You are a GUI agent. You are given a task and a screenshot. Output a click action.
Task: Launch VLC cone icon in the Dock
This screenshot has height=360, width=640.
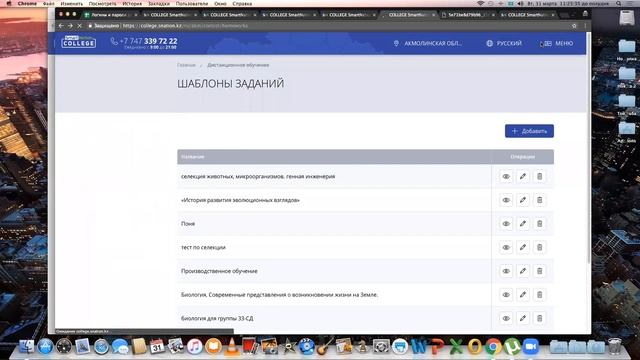[x=232, y=347]
